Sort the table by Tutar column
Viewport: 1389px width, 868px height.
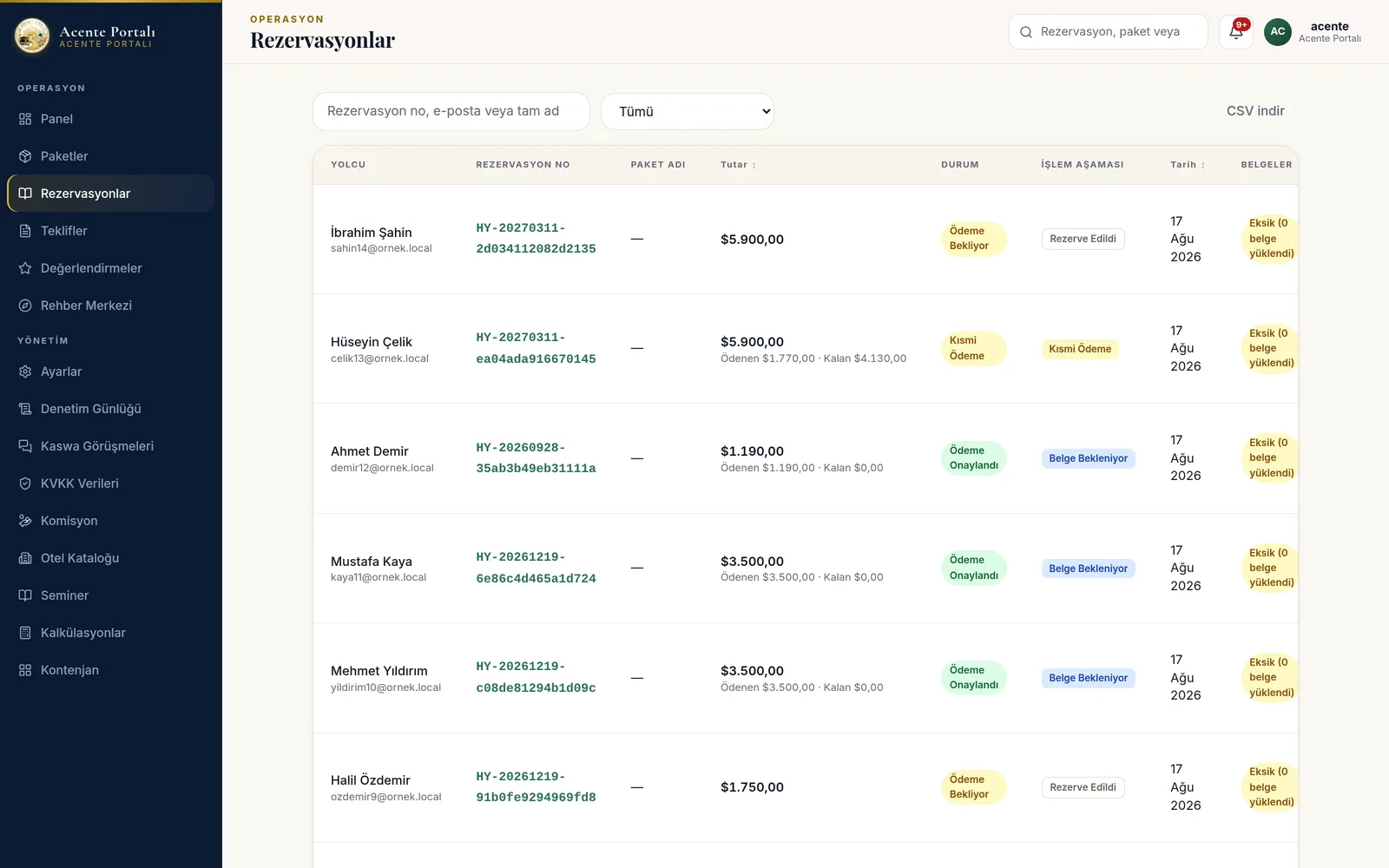point(738,165)
